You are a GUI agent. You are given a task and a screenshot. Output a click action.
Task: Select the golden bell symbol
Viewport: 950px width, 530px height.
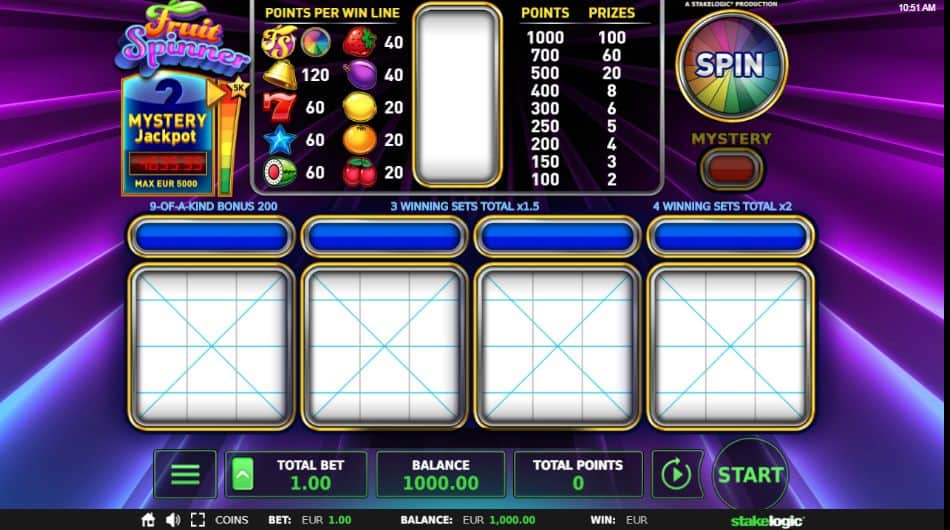point(280,75)
